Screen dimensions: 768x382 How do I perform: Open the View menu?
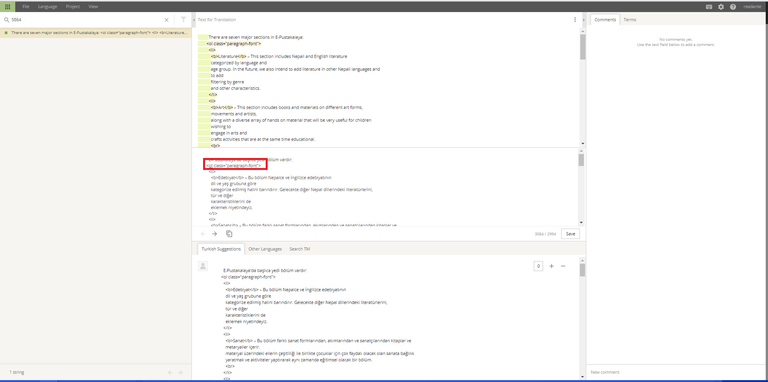click(x=93, y=7)
